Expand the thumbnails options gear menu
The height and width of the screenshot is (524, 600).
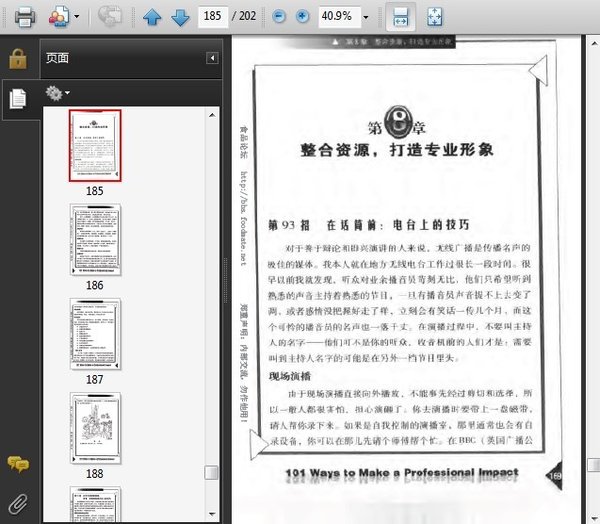pyautogui.click(x=58, y=93)
